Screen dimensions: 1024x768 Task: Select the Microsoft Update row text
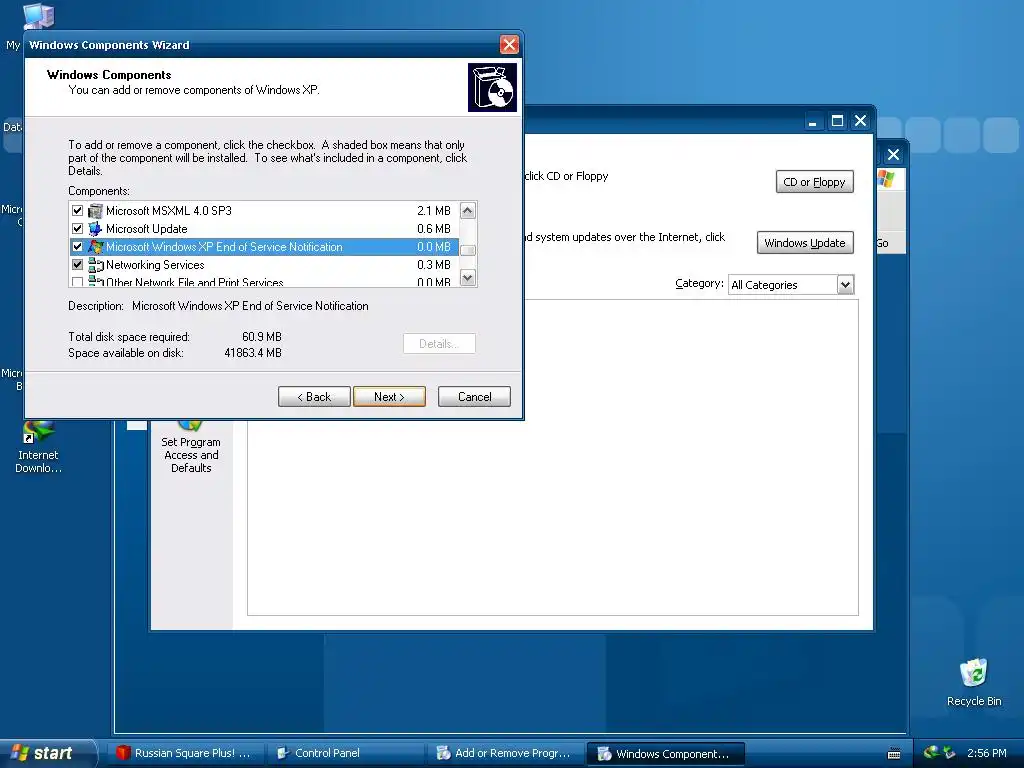pos(146,229)
